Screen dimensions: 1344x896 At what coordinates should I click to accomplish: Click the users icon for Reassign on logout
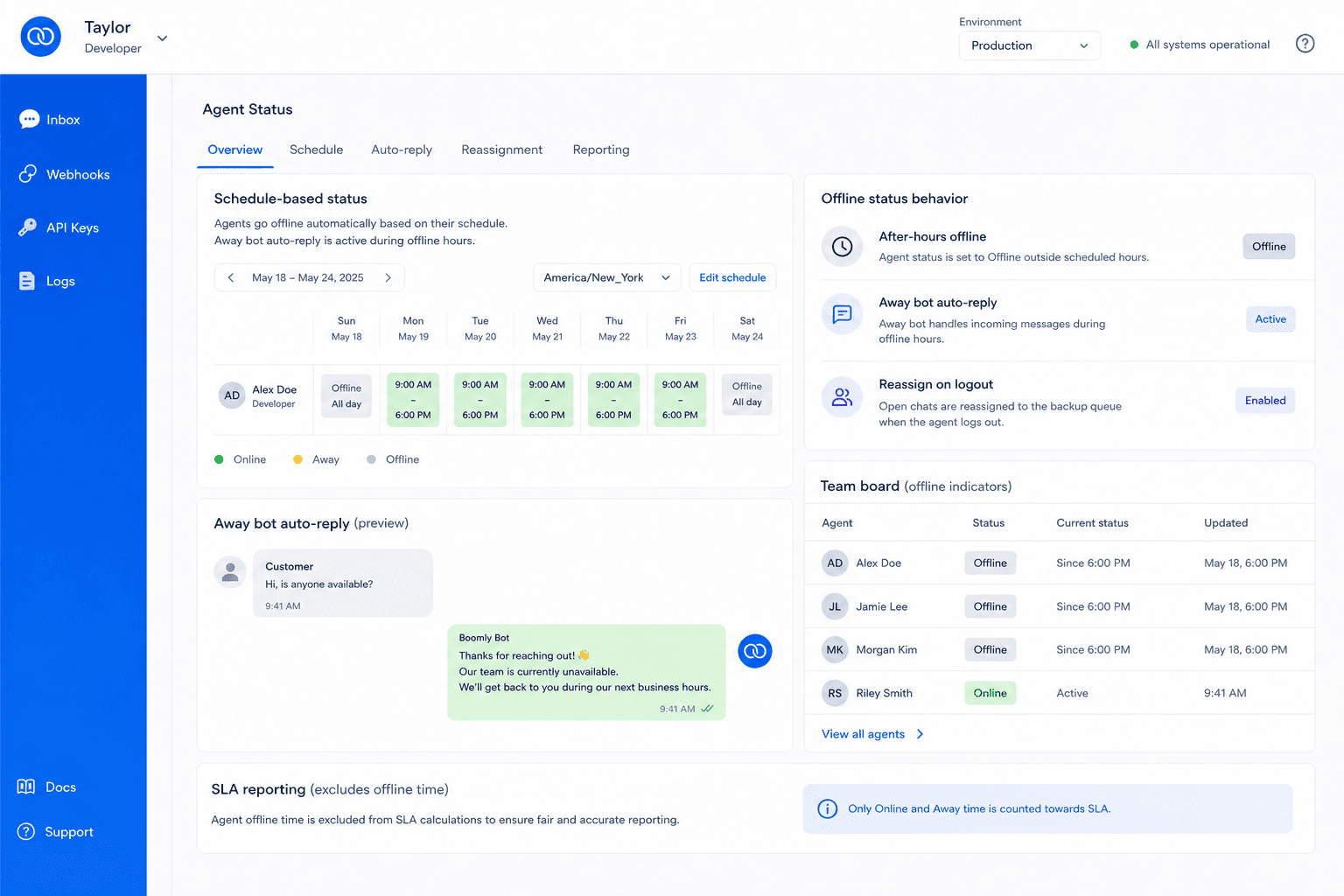[x=842, y=397]
